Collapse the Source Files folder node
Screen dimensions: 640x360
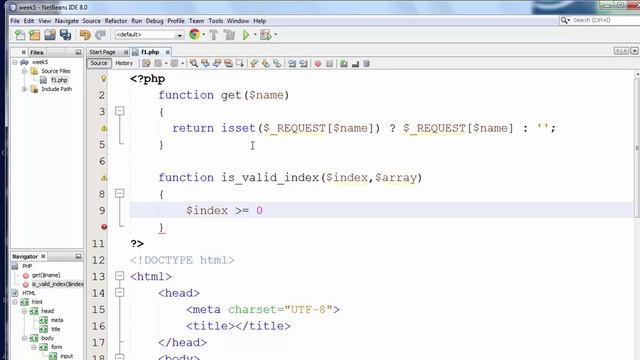point(24,71)
